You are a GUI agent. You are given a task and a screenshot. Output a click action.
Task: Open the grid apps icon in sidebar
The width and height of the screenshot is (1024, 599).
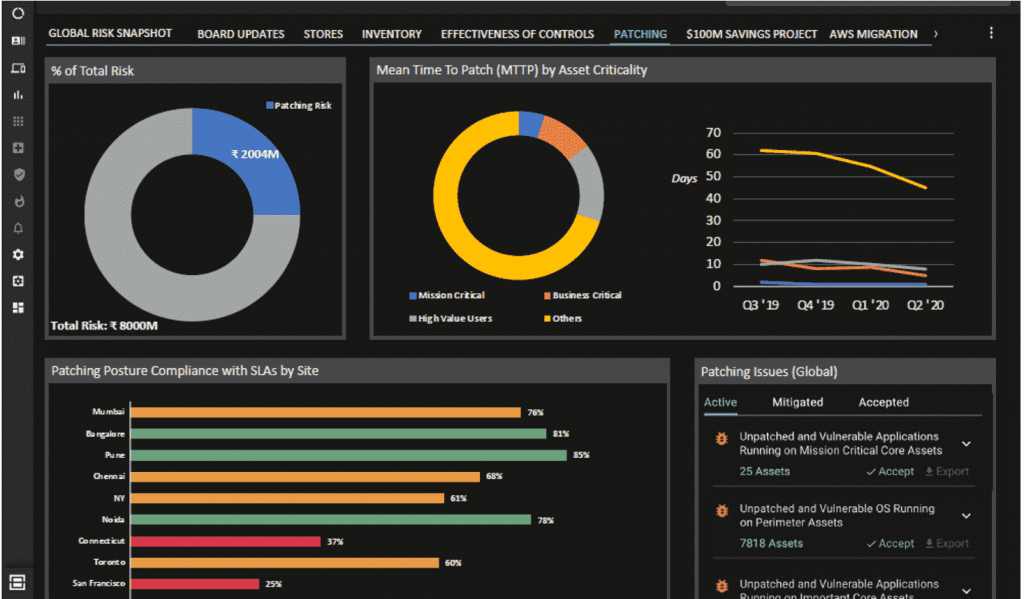[x=18, y=121]
